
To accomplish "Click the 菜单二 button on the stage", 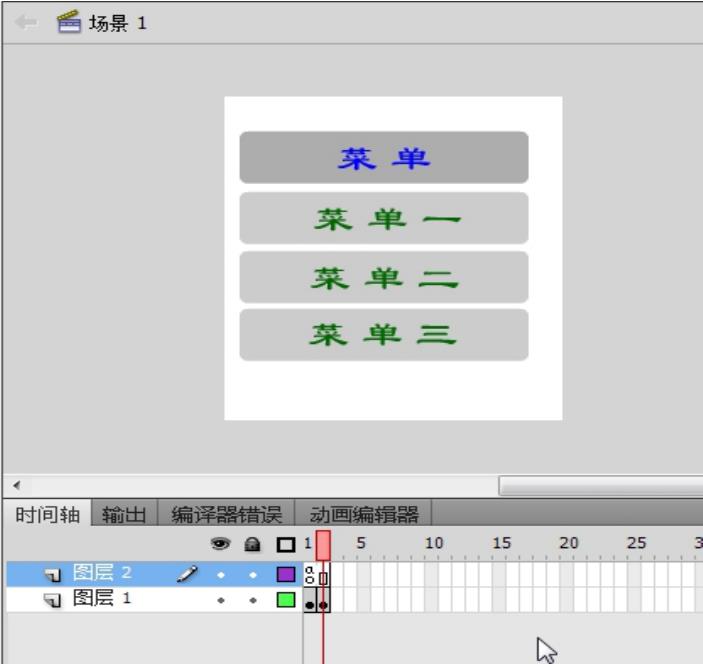I will (x=384, y=277).
